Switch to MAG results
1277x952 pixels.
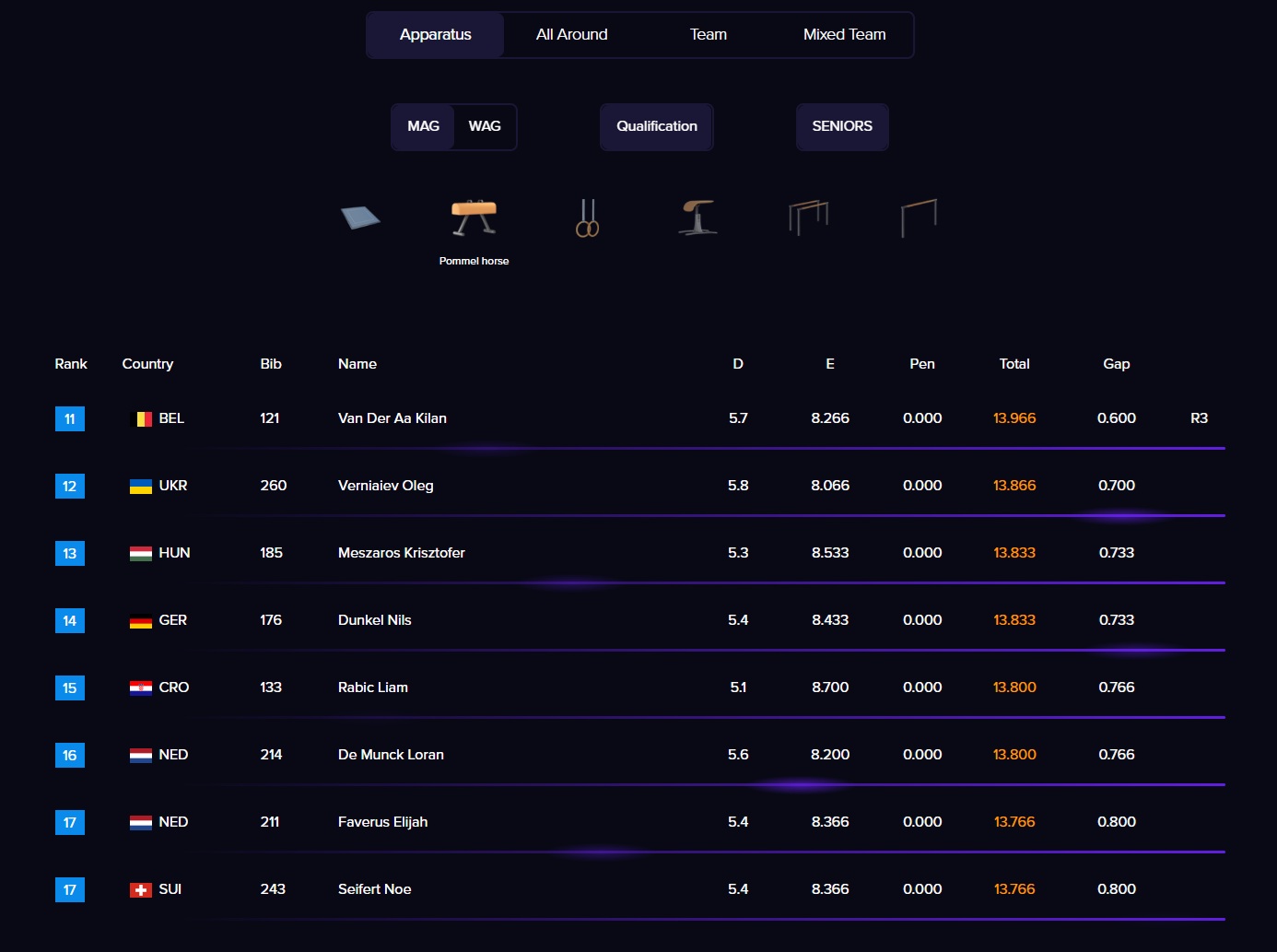point(423,126)
